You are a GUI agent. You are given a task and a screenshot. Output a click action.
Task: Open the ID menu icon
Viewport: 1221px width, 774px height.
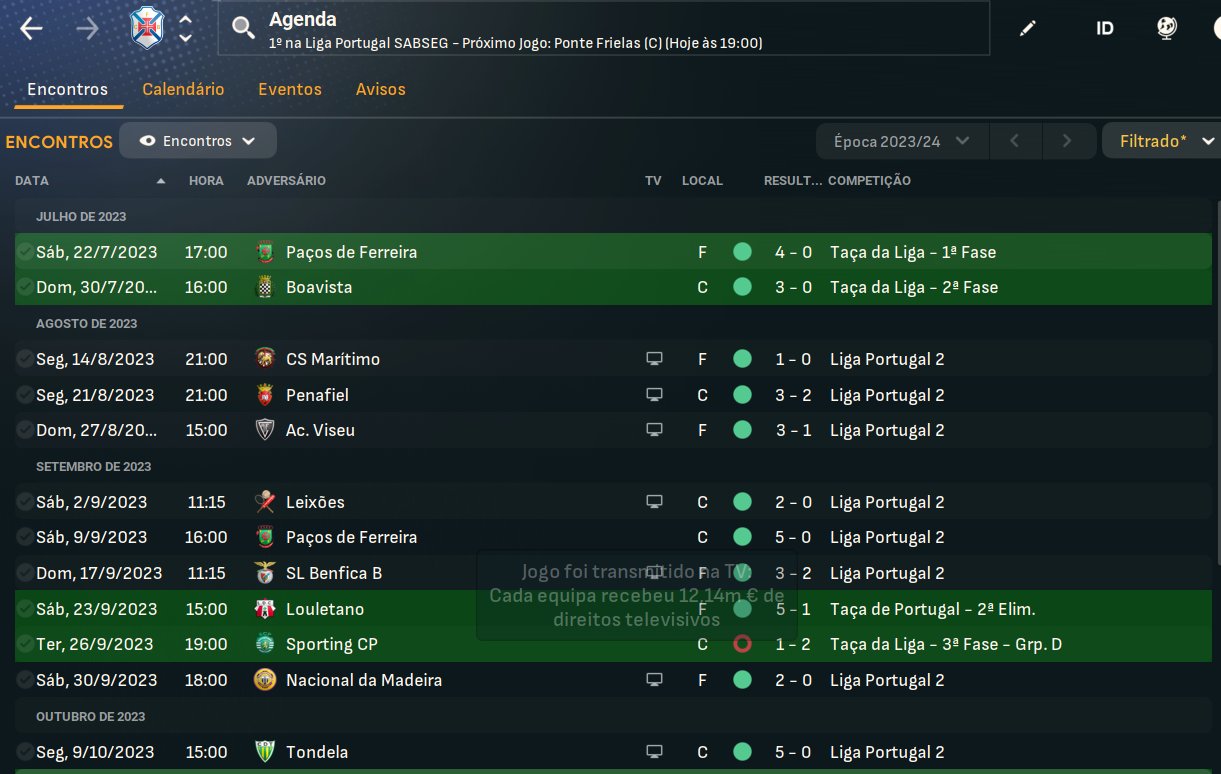tap(1104, 29)
